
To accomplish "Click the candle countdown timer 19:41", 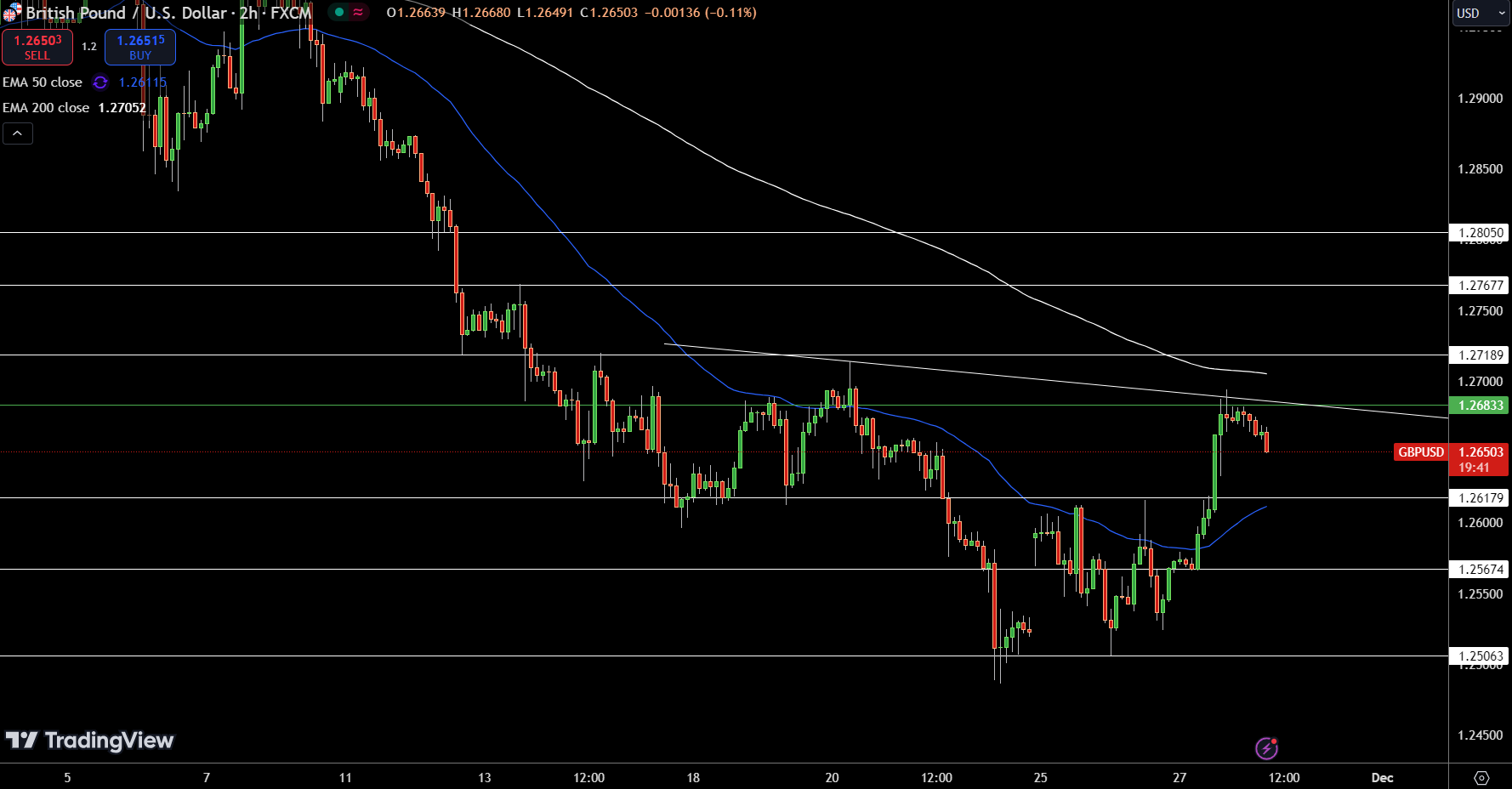I will [1474, 468].
